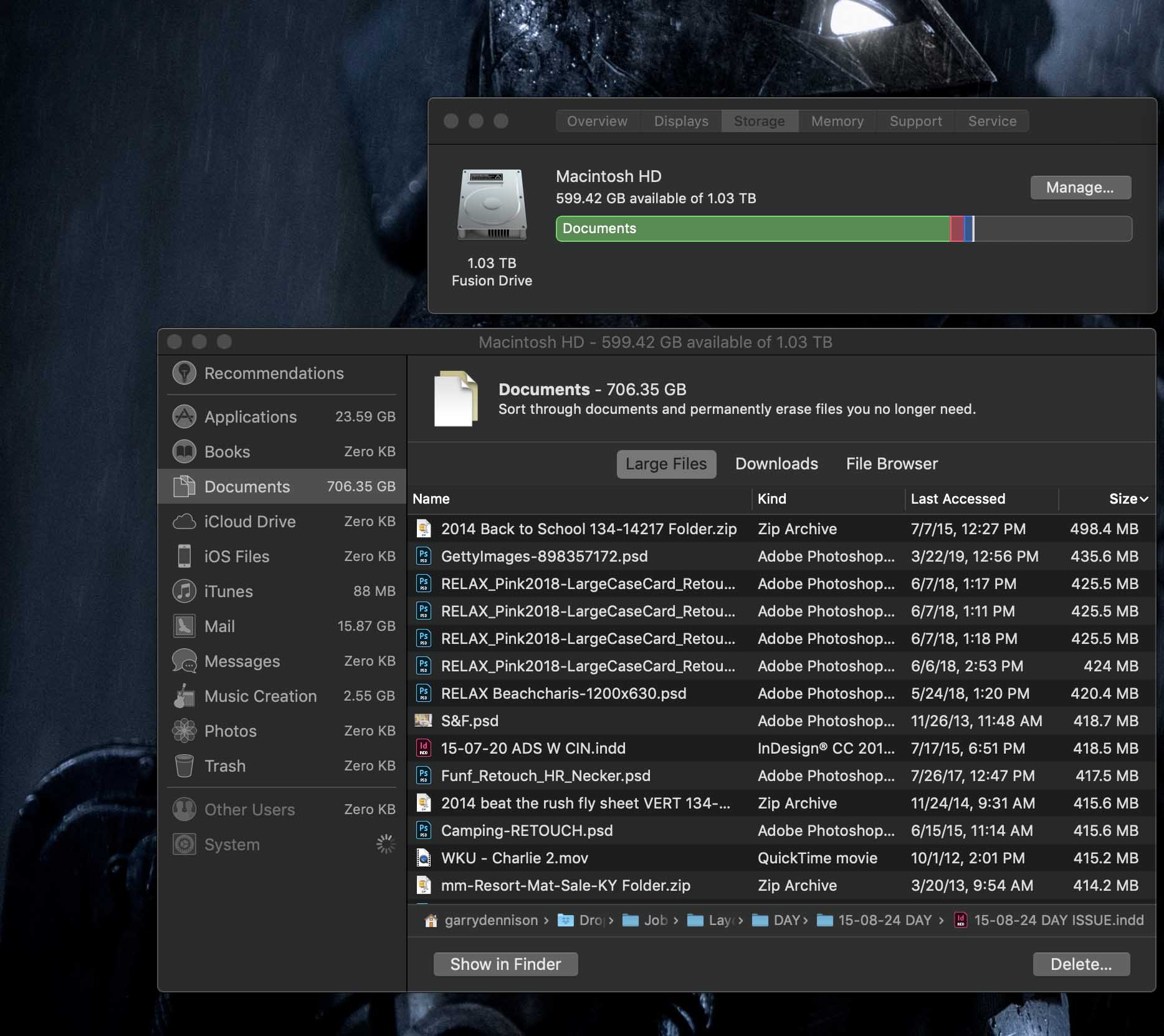Image resolution: width=1164 pixels, height=1036 pixels.
Task: Select RELAX_Pink2018 file accessed 6/6/18, 2:53 PM
Action: click(781, 666)
